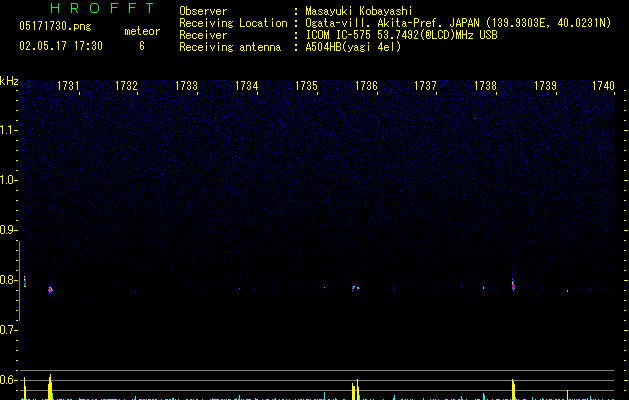The width and height of the screenshot is (629, 400).
Task: Click the 1.0 kHz frequency label
Action: tap(8, 180)
